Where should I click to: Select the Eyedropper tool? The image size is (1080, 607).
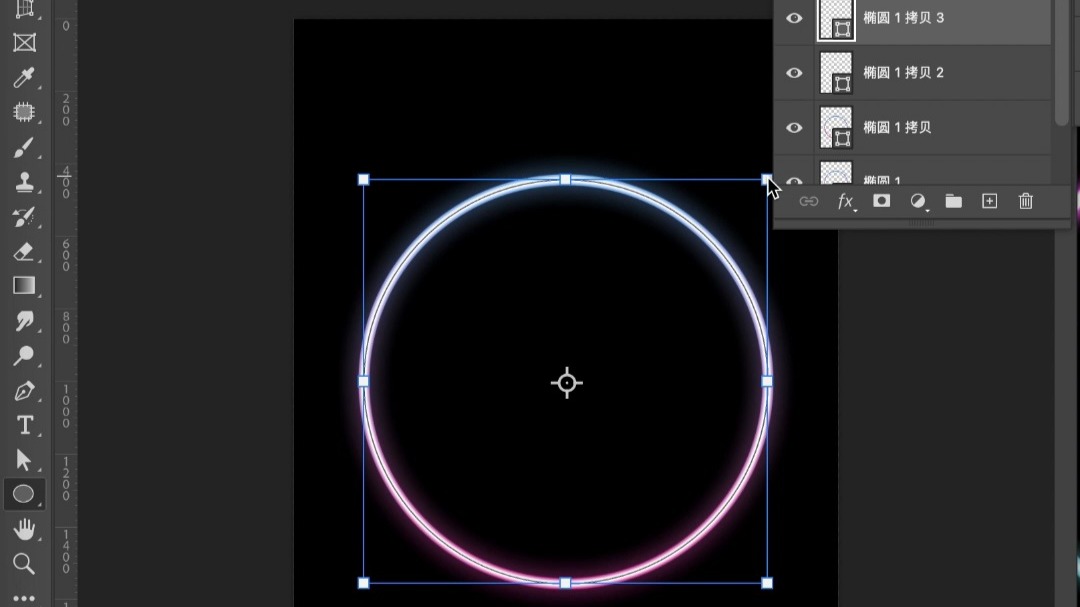click(24, 78)
